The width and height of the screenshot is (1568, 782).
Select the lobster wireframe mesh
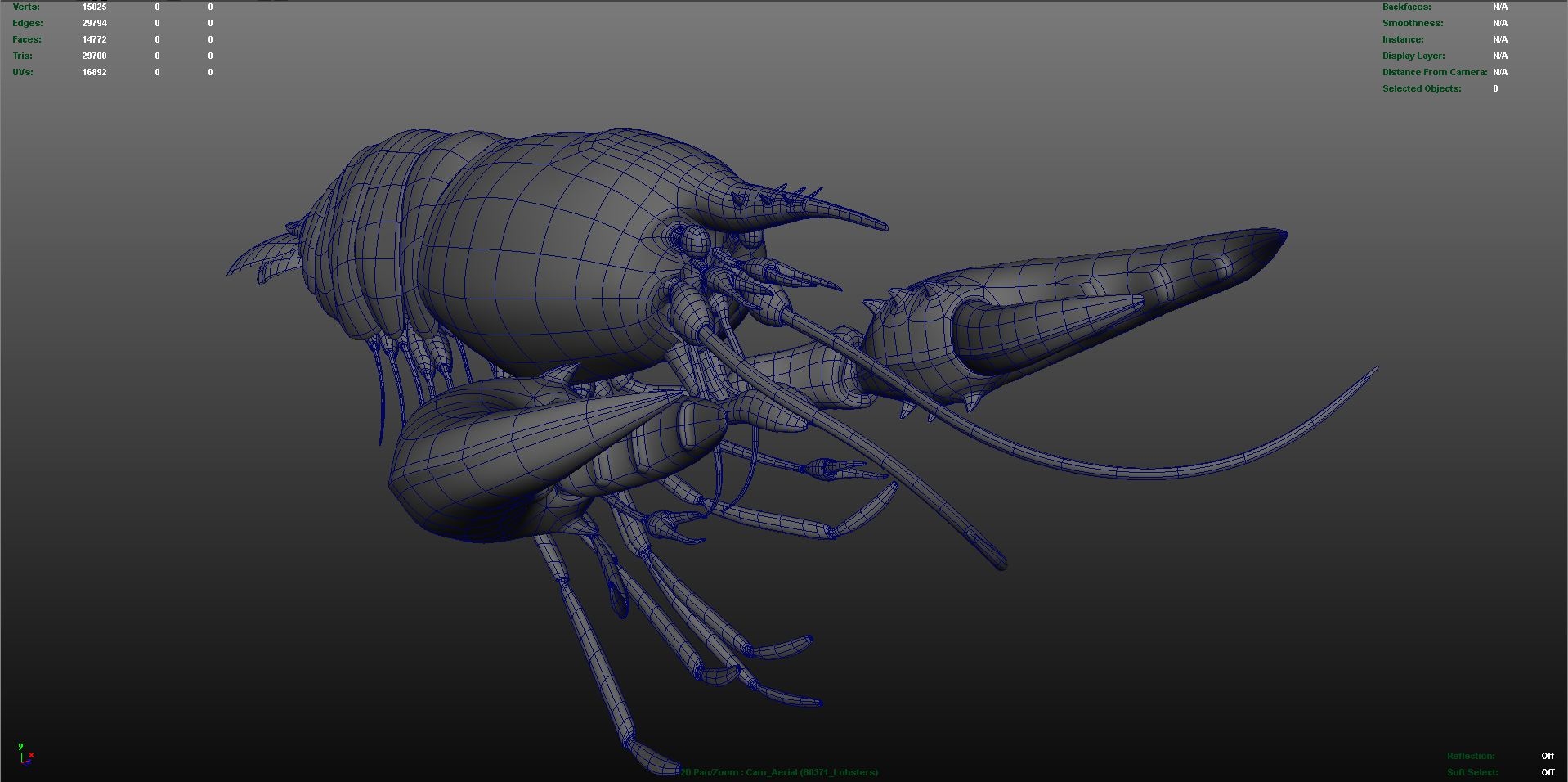point(572,245)
